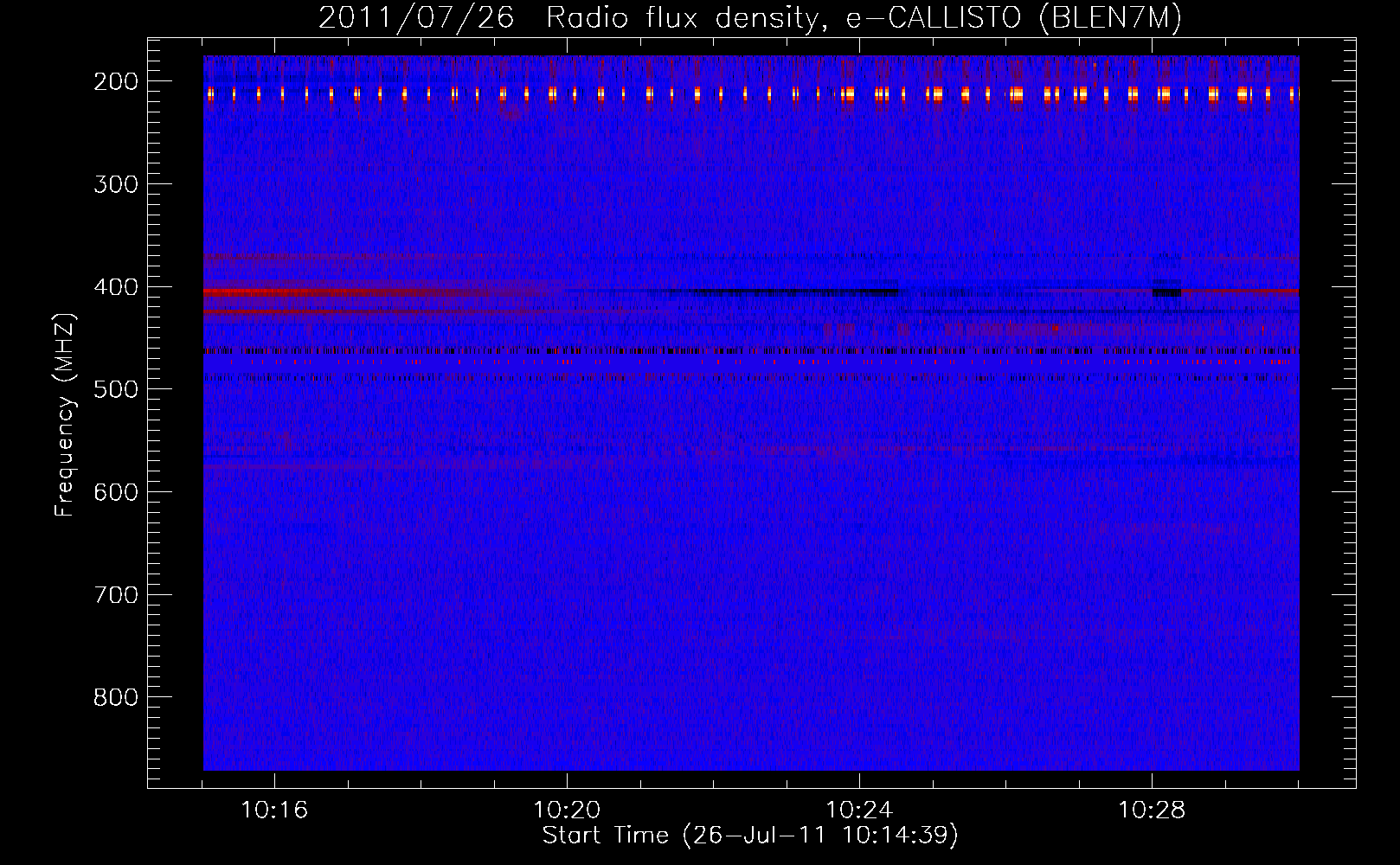Screen dimensions: 1400x865
Task: Click the 10:24 time tick label
Action: [859, 811]
